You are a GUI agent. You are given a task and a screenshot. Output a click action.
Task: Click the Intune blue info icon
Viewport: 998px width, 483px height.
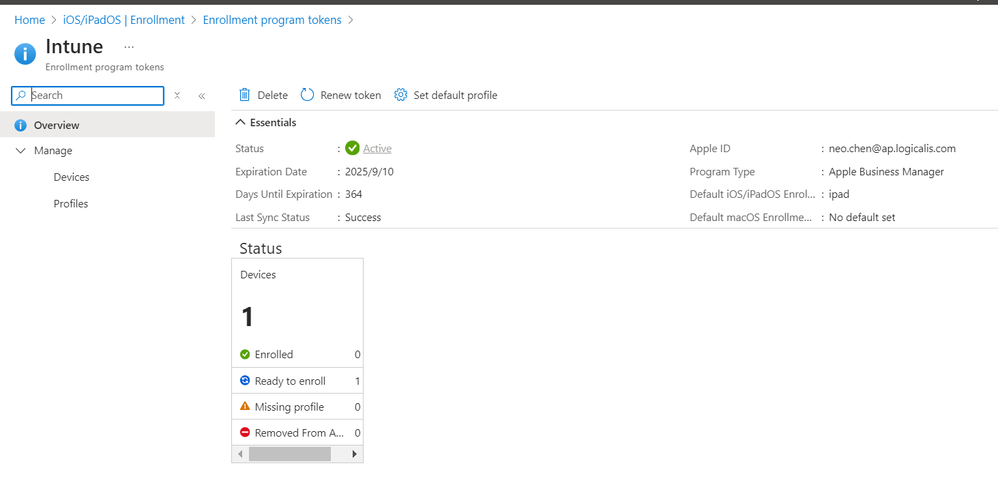(x=25, y=53)
